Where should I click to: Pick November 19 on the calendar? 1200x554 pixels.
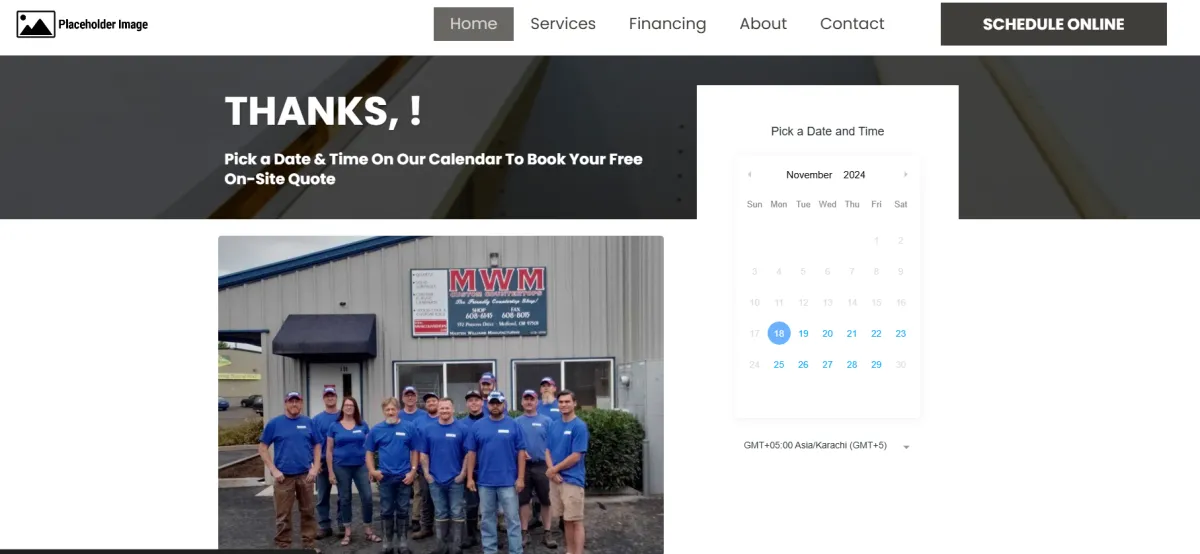[803, 334]
